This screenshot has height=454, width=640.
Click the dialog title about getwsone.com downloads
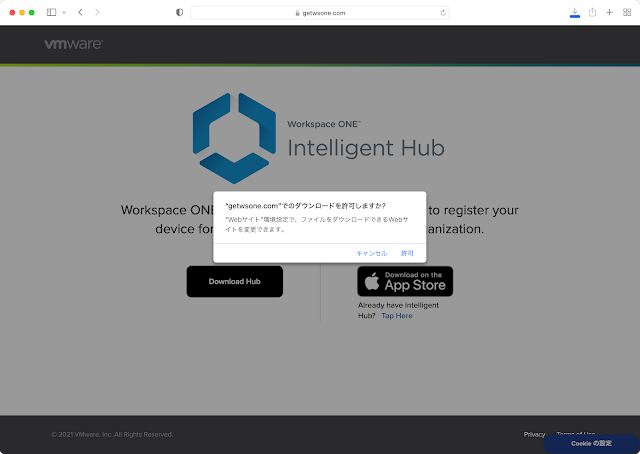click(305, 206)
